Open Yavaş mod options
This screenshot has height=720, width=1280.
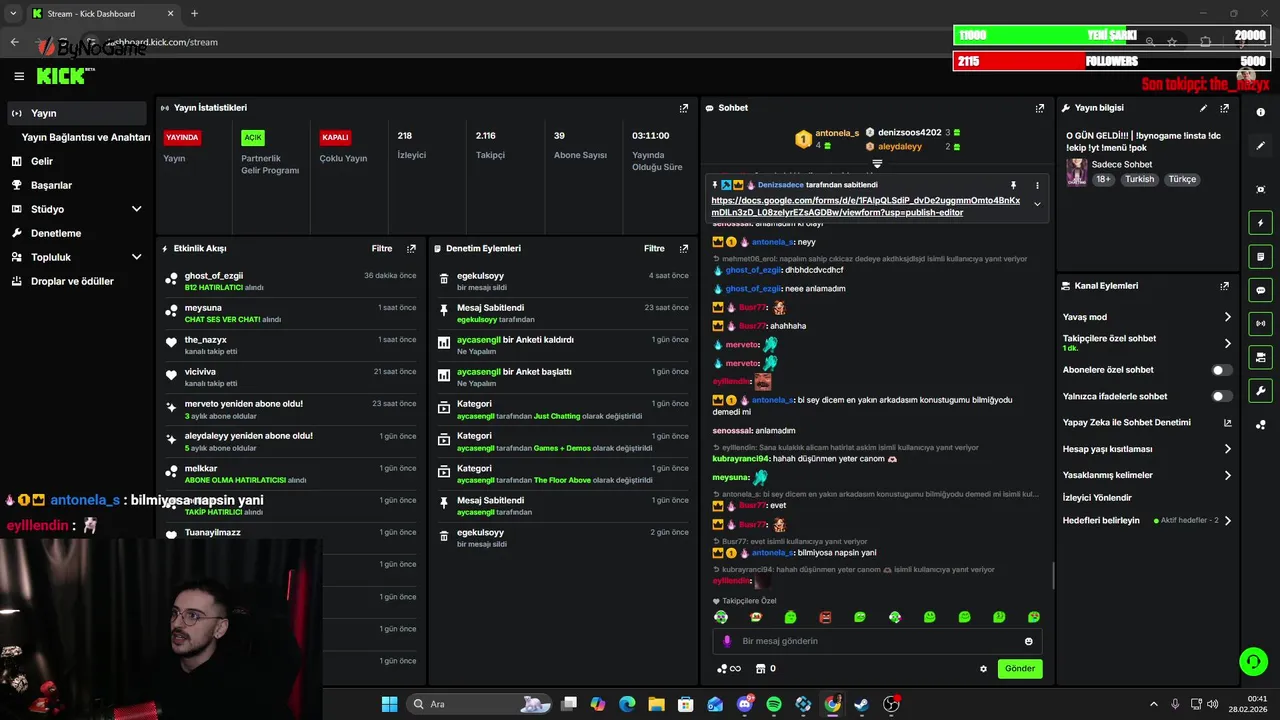pos(1228,317)
